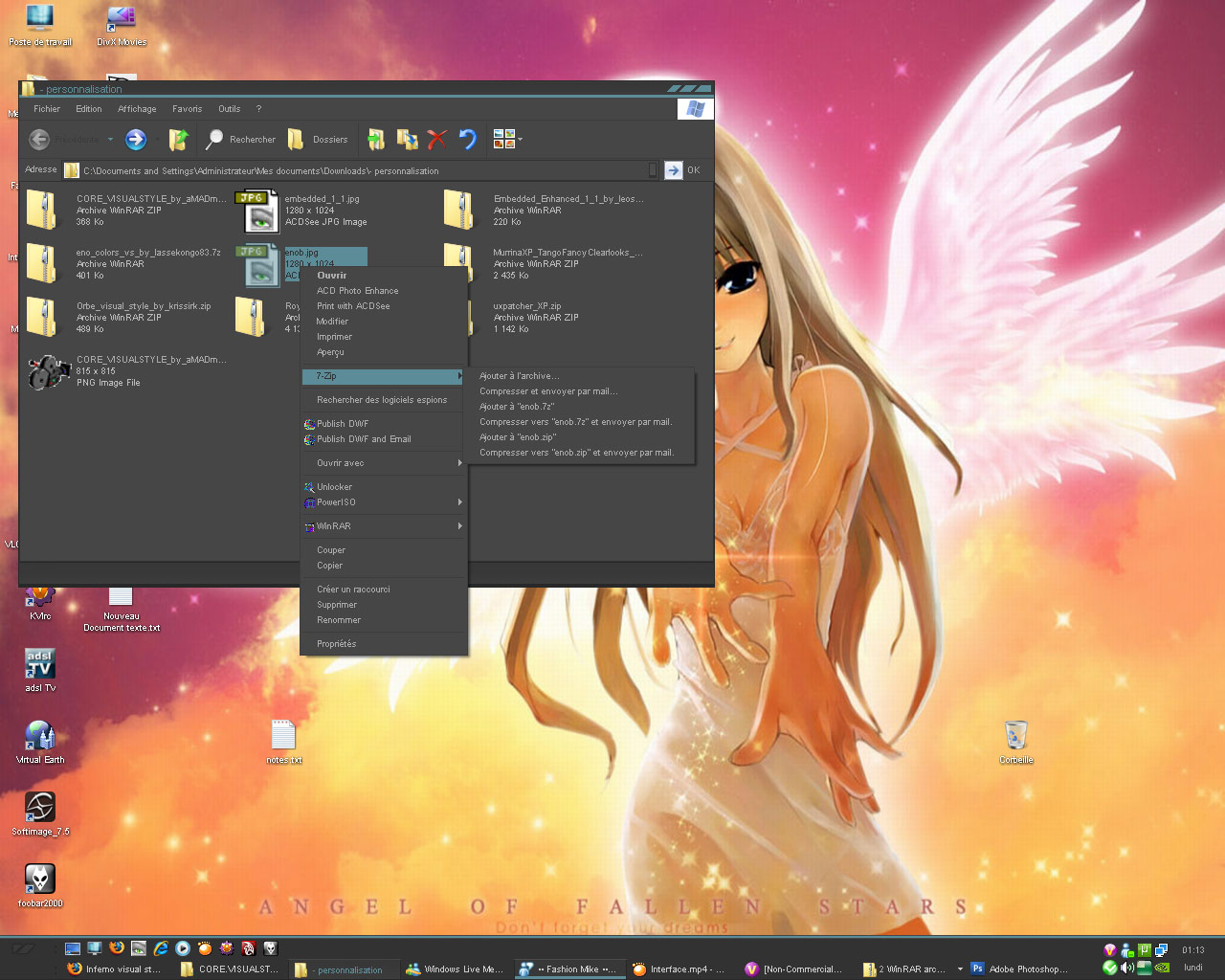Select the CORE_VISUALSTYLE PNG image file
Image resolution: width=1225 pixels, height=980 pixels.
49,372
